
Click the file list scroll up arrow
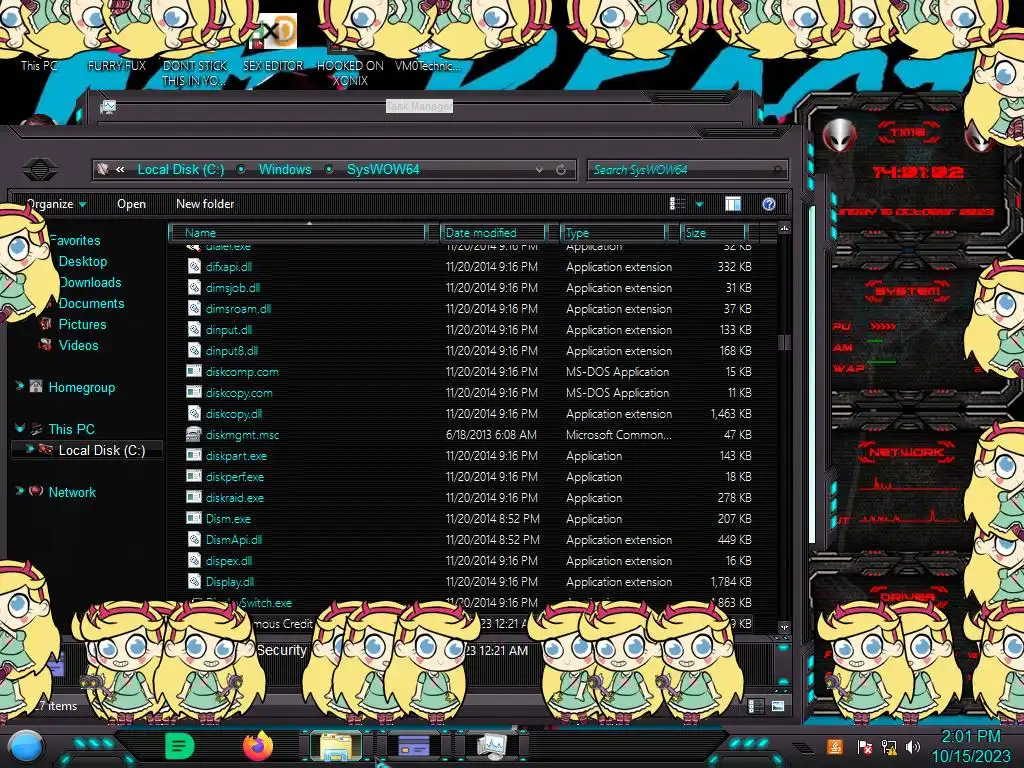(x=784, y=228)
